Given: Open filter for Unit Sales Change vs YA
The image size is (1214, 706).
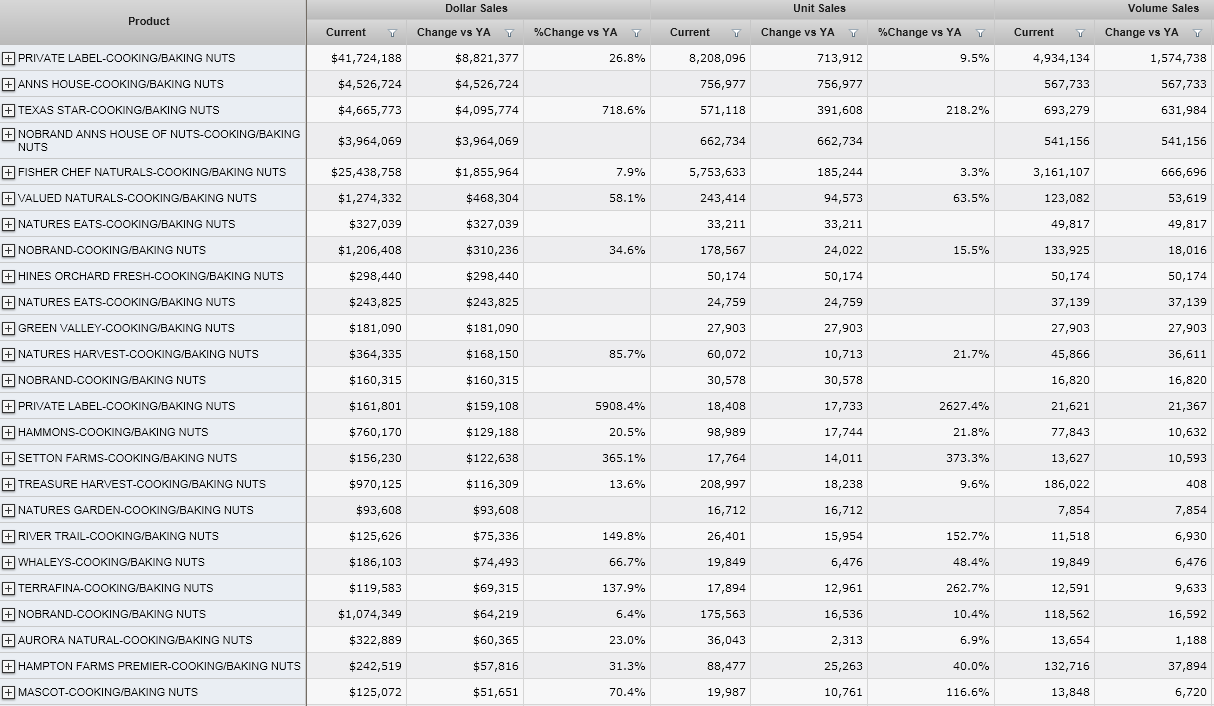Looking at the screenshot, I should coord(853,33).
